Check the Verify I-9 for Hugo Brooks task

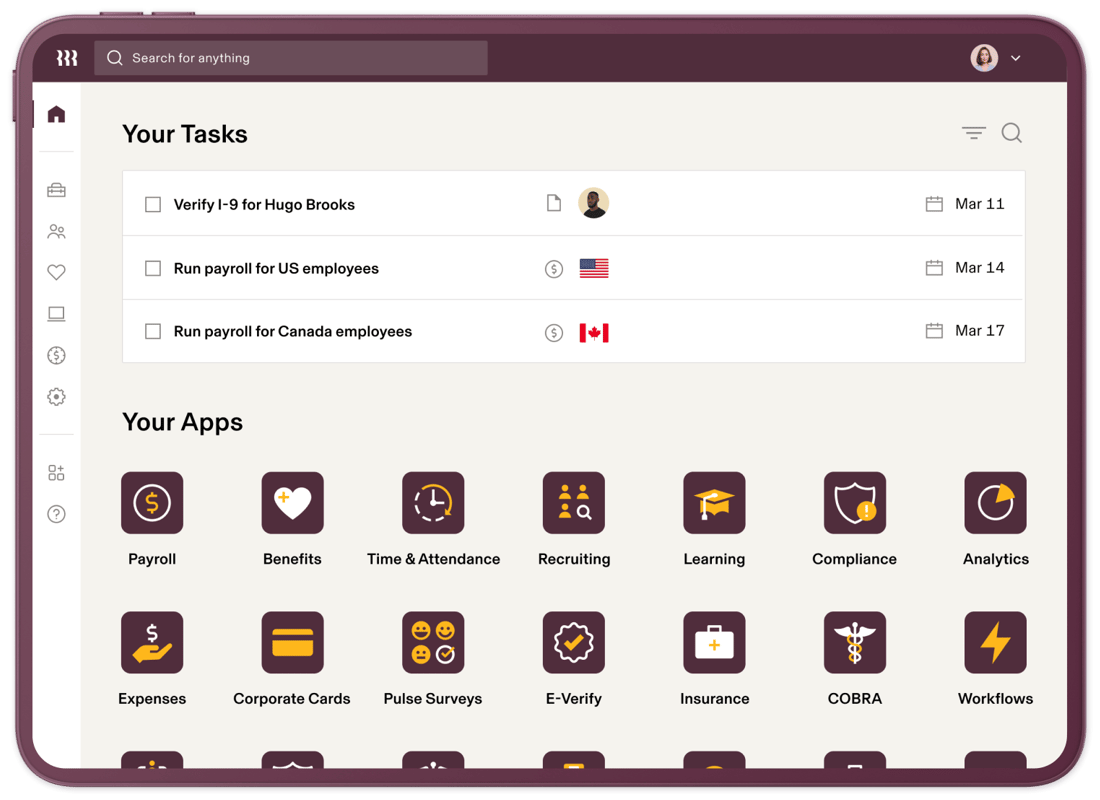tap(153, 204)
